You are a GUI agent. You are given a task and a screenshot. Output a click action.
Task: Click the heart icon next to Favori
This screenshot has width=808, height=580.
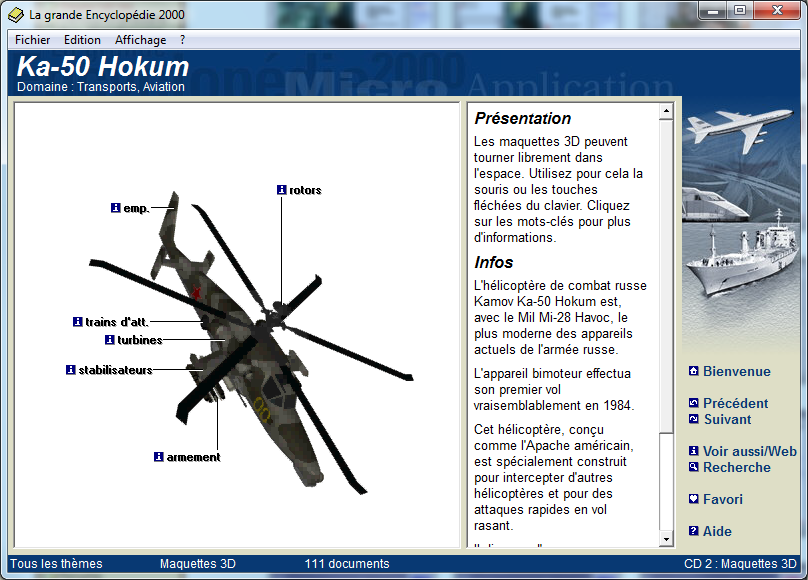pos(694,499)
